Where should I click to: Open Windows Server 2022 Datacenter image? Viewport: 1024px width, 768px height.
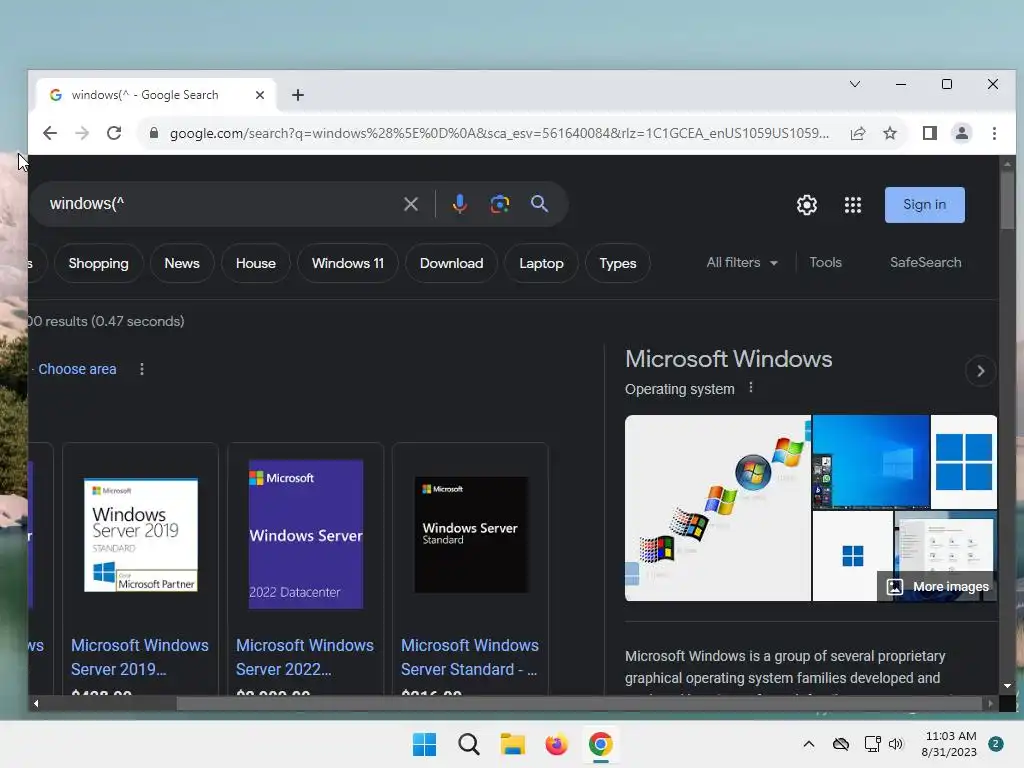pos(306,534)
